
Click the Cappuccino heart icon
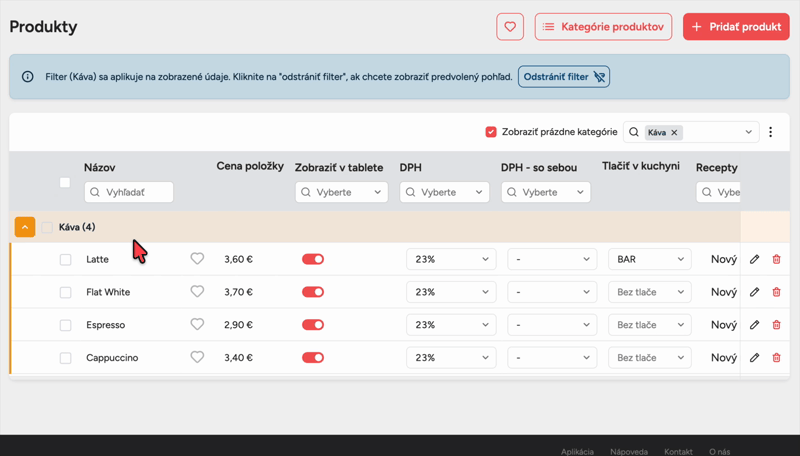(197, 357)
